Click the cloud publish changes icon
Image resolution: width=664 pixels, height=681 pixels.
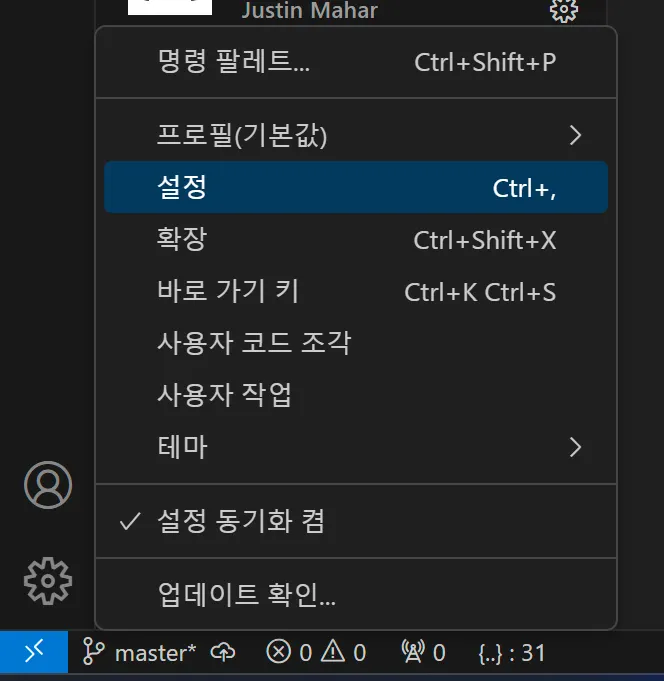[x=225, y=653]
